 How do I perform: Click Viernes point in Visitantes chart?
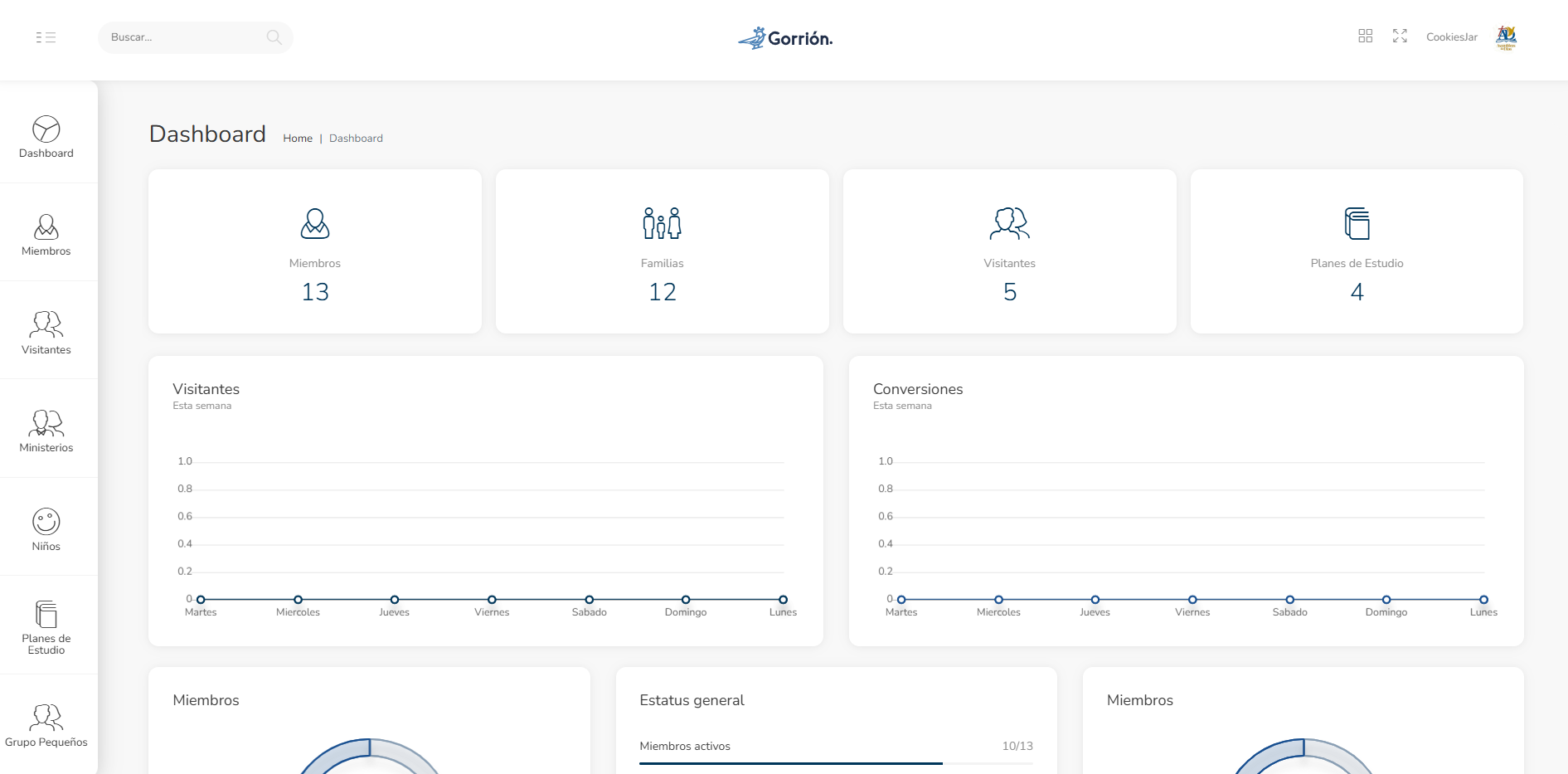click(492, 600)
